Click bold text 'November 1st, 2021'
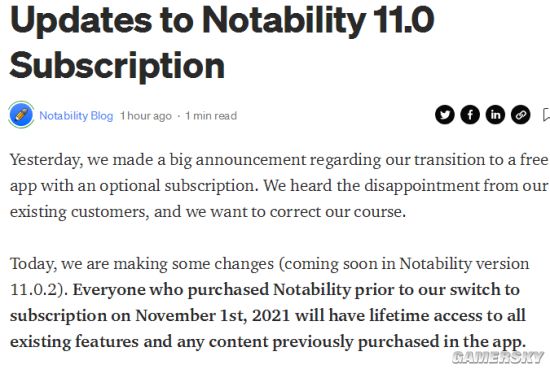550x369 pixels. tap(213, 316)
